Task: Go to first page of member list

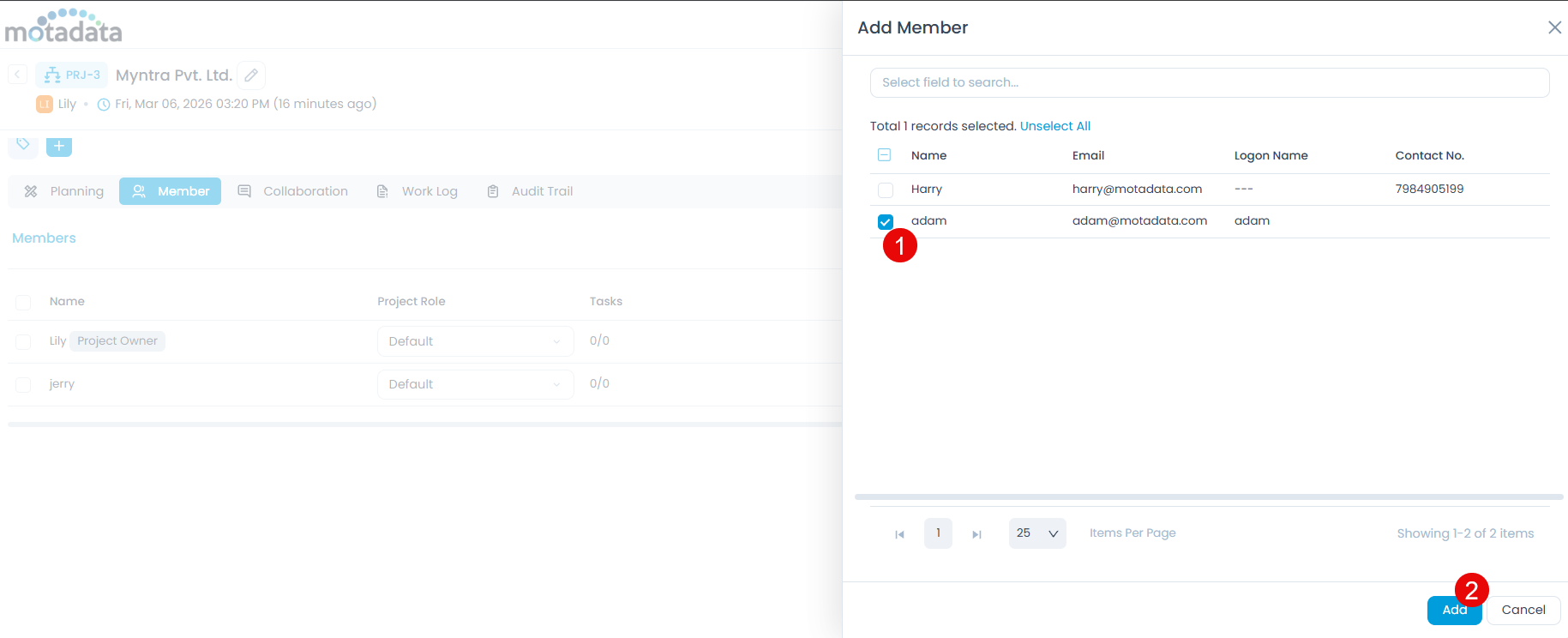Action: point(899,534)
